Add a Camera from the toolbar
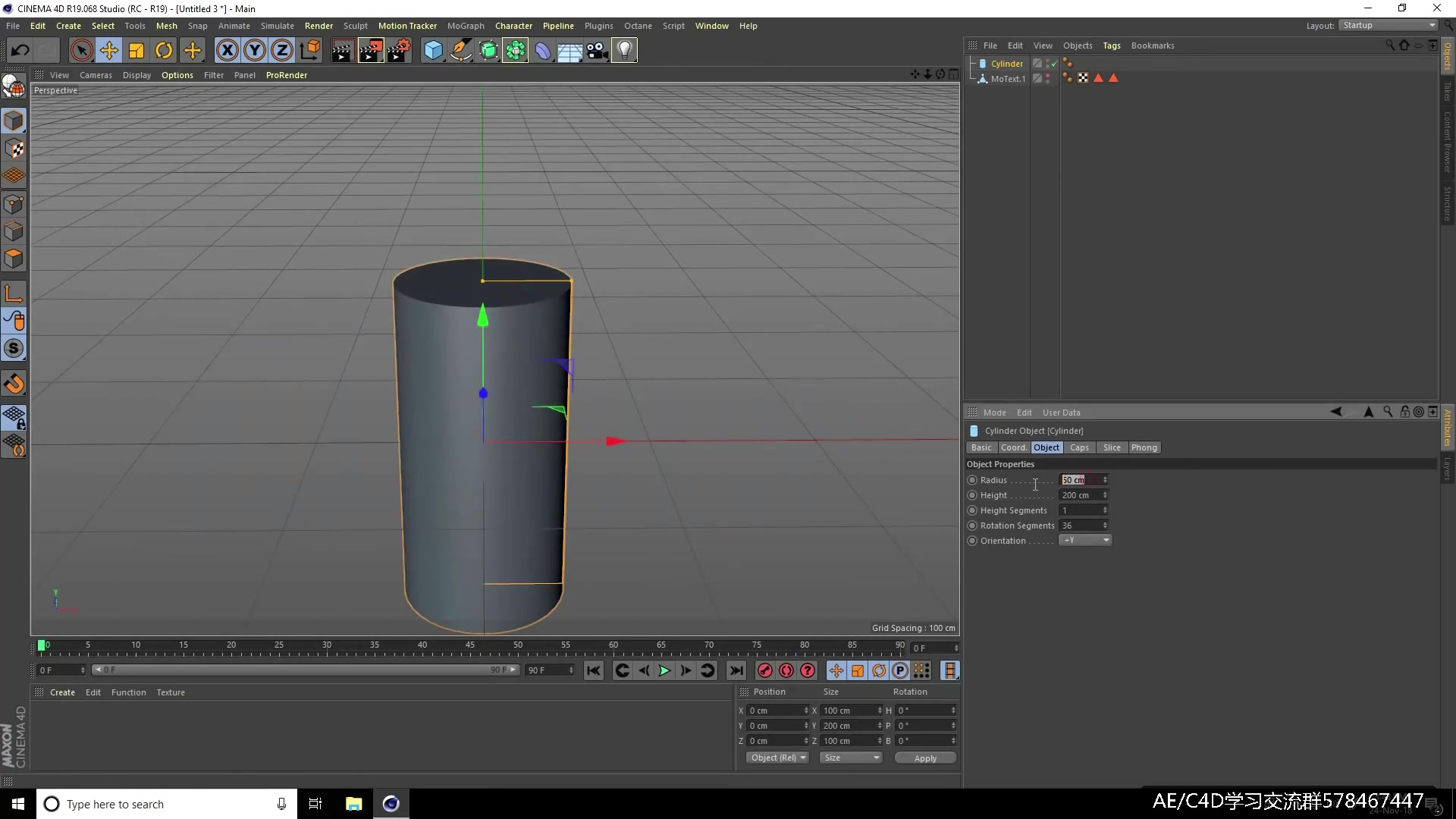Viewport: 1456px width, 819px height. pyautogui.click(x=597, y=50)
